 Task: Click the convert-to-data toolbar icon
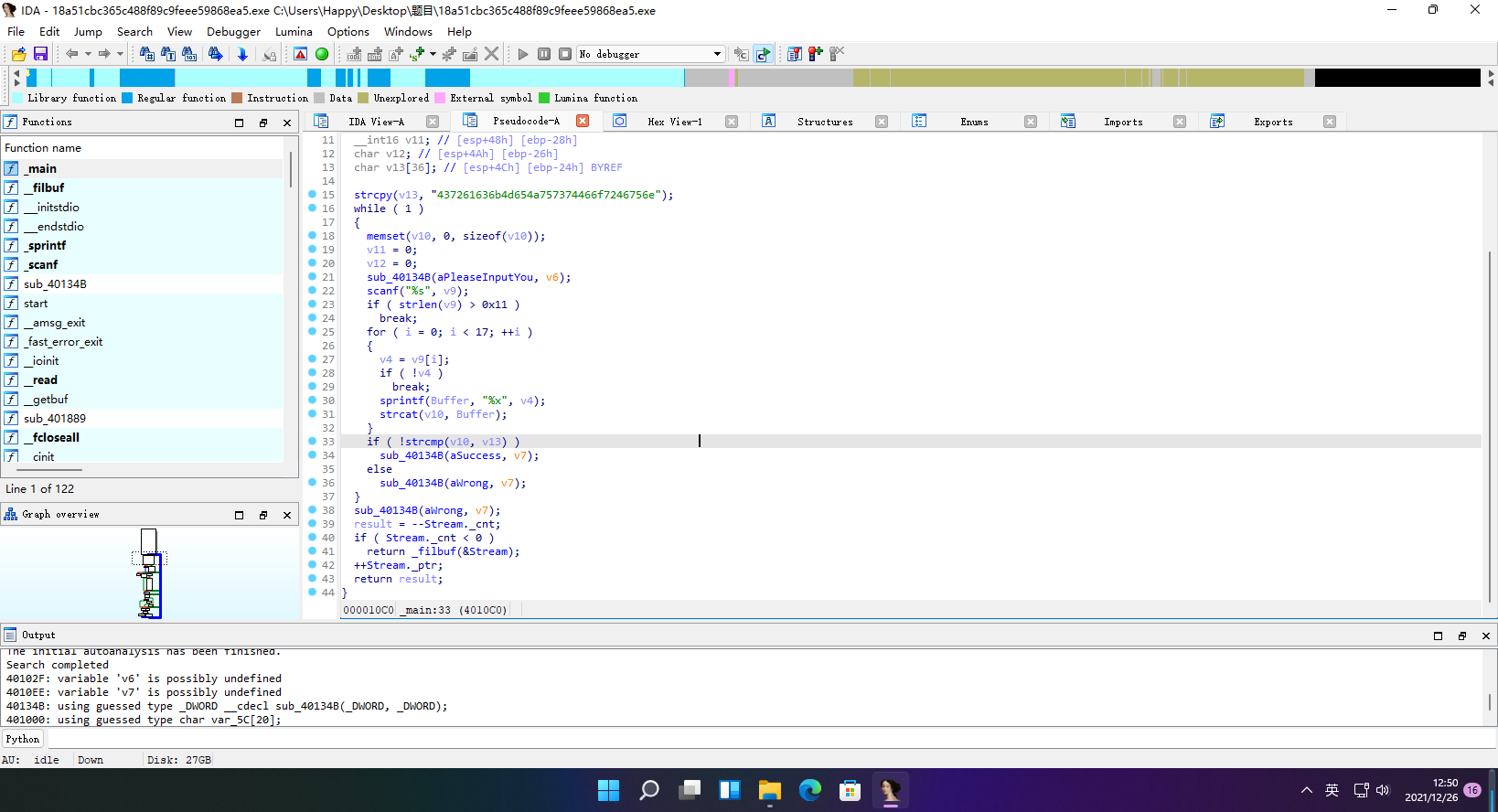coord(375,54)
